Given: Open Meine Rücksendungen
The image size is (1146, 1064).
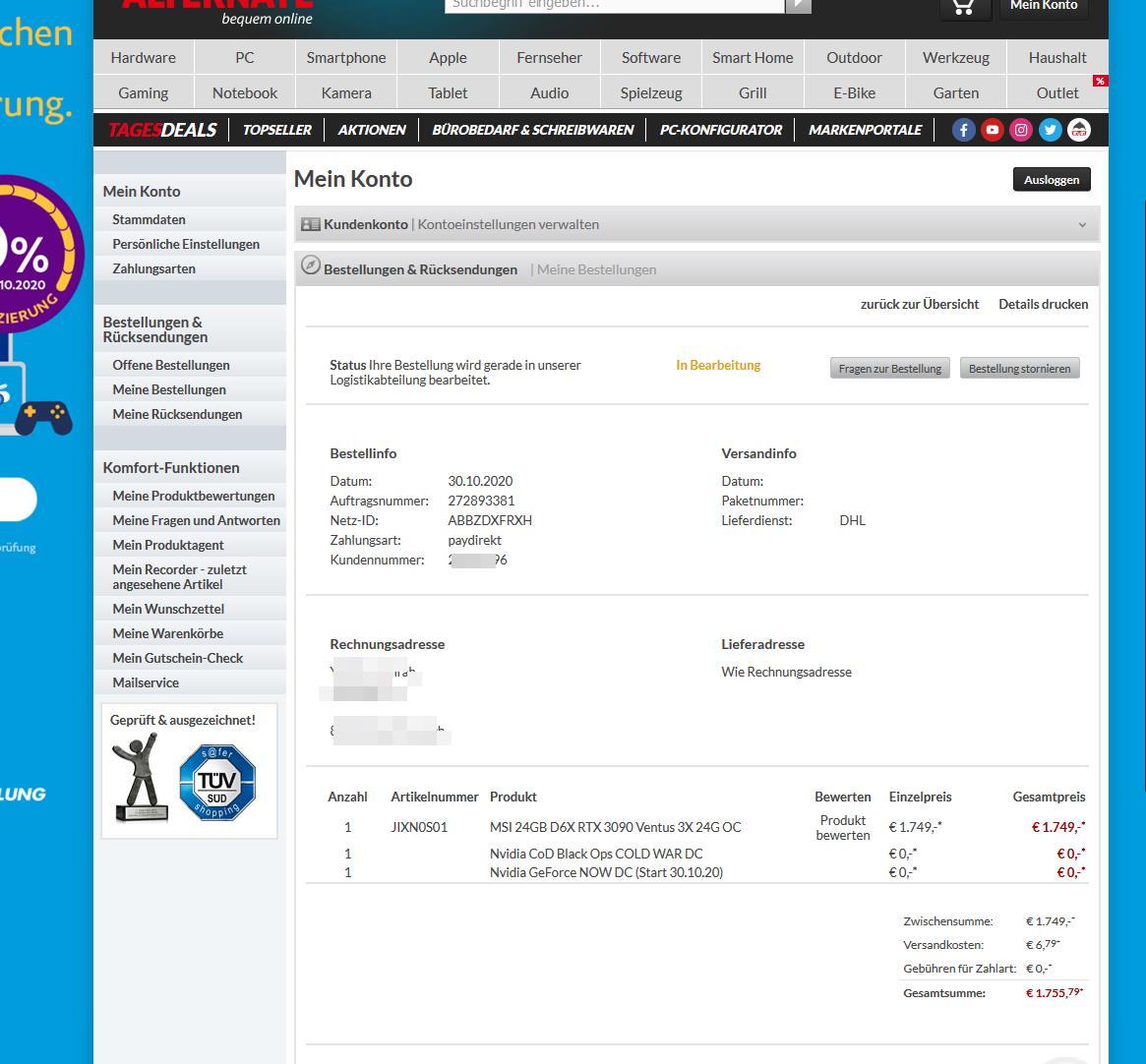Looking at the screenshot, I should point(177,414).
